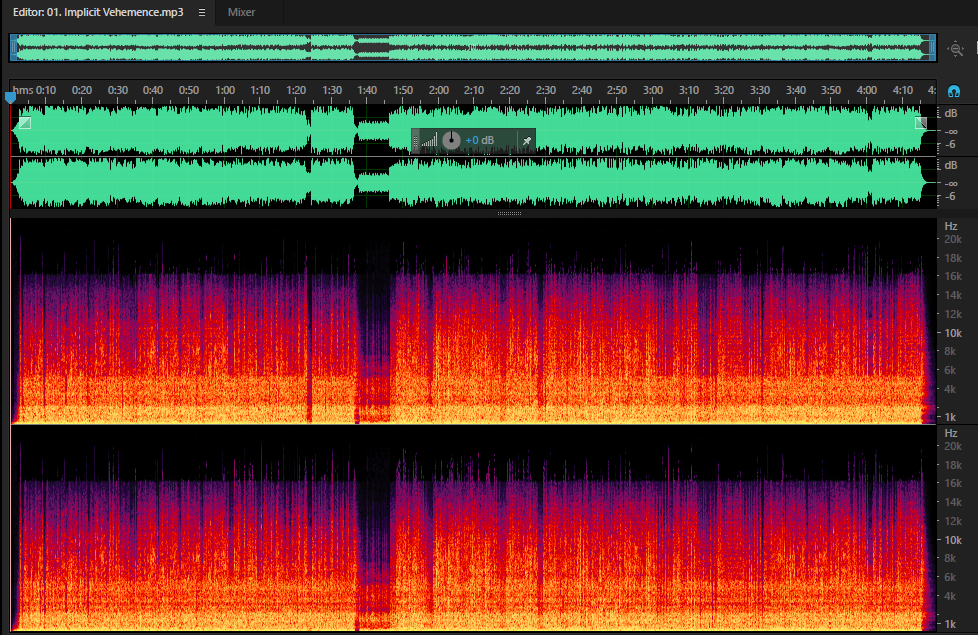Click the 0:30 mark on the time ruler

coord(117,90)
